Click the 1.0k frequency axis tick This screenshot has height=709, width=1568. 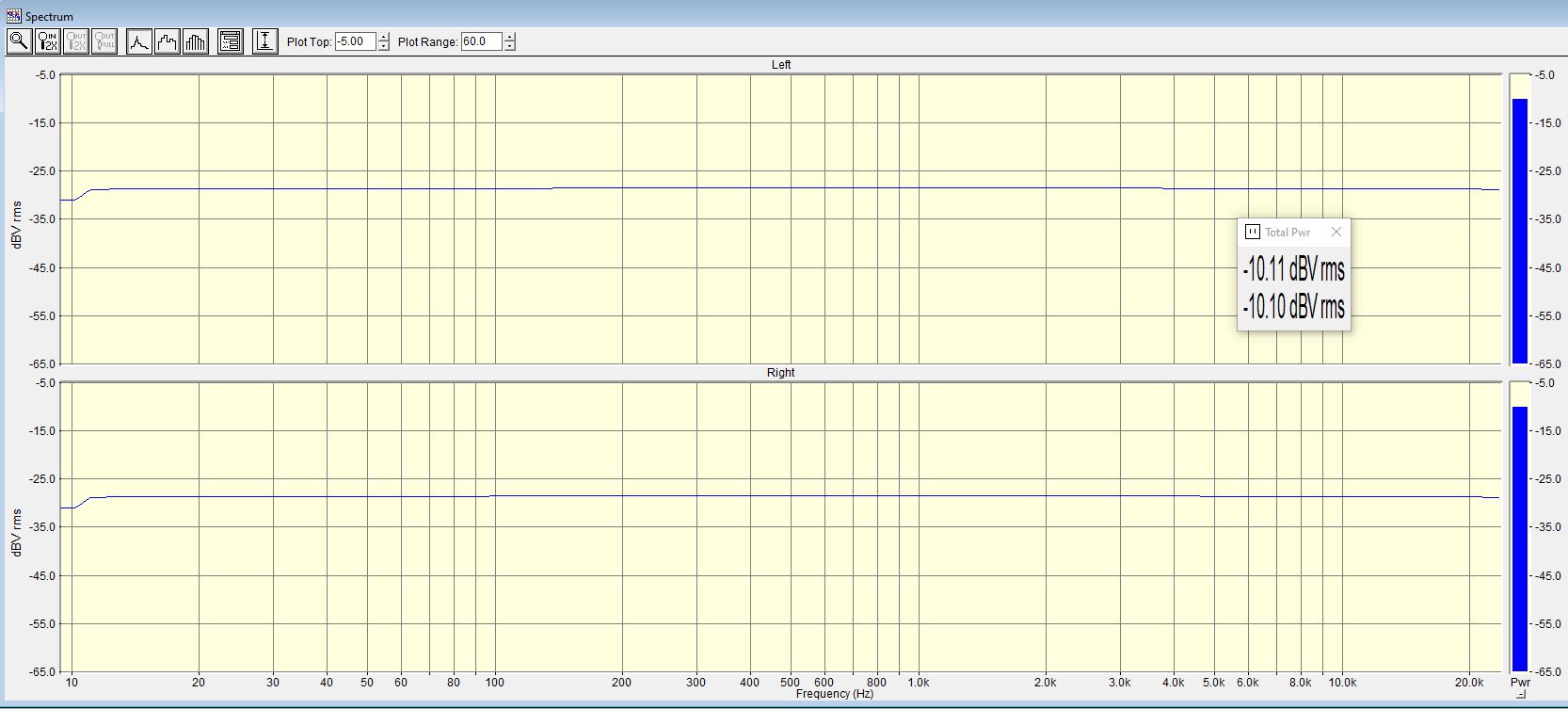click(919, 683)
